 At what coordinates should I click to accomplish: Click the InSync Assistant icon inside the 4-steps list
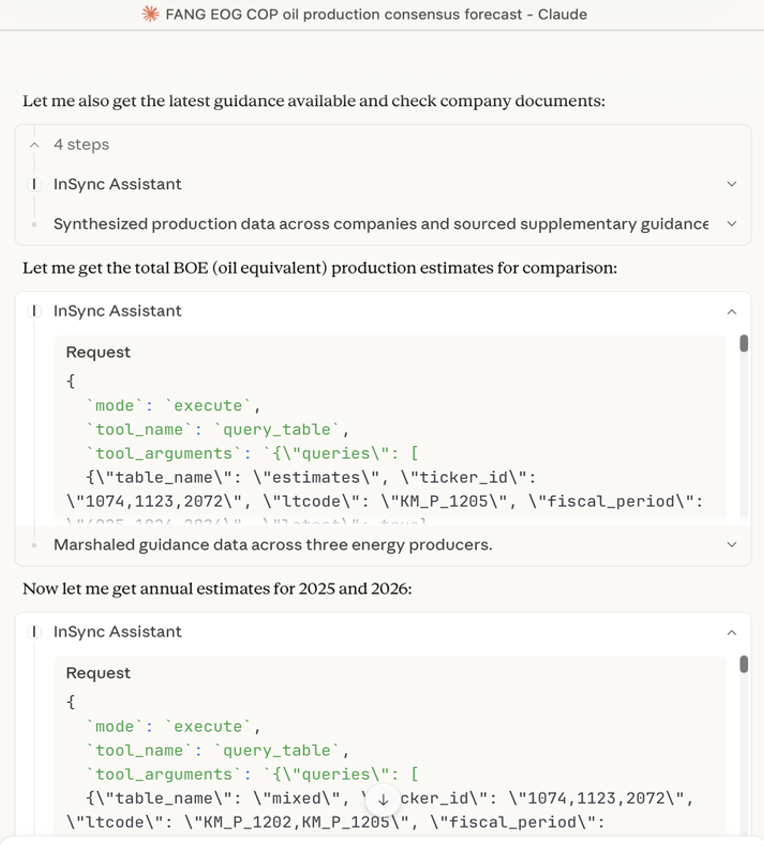pos(35,184)
